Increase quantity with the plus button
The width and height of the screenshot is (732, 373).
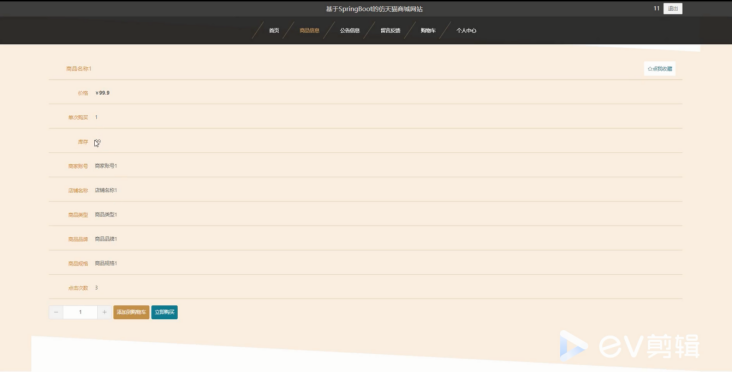click(104, 312)
